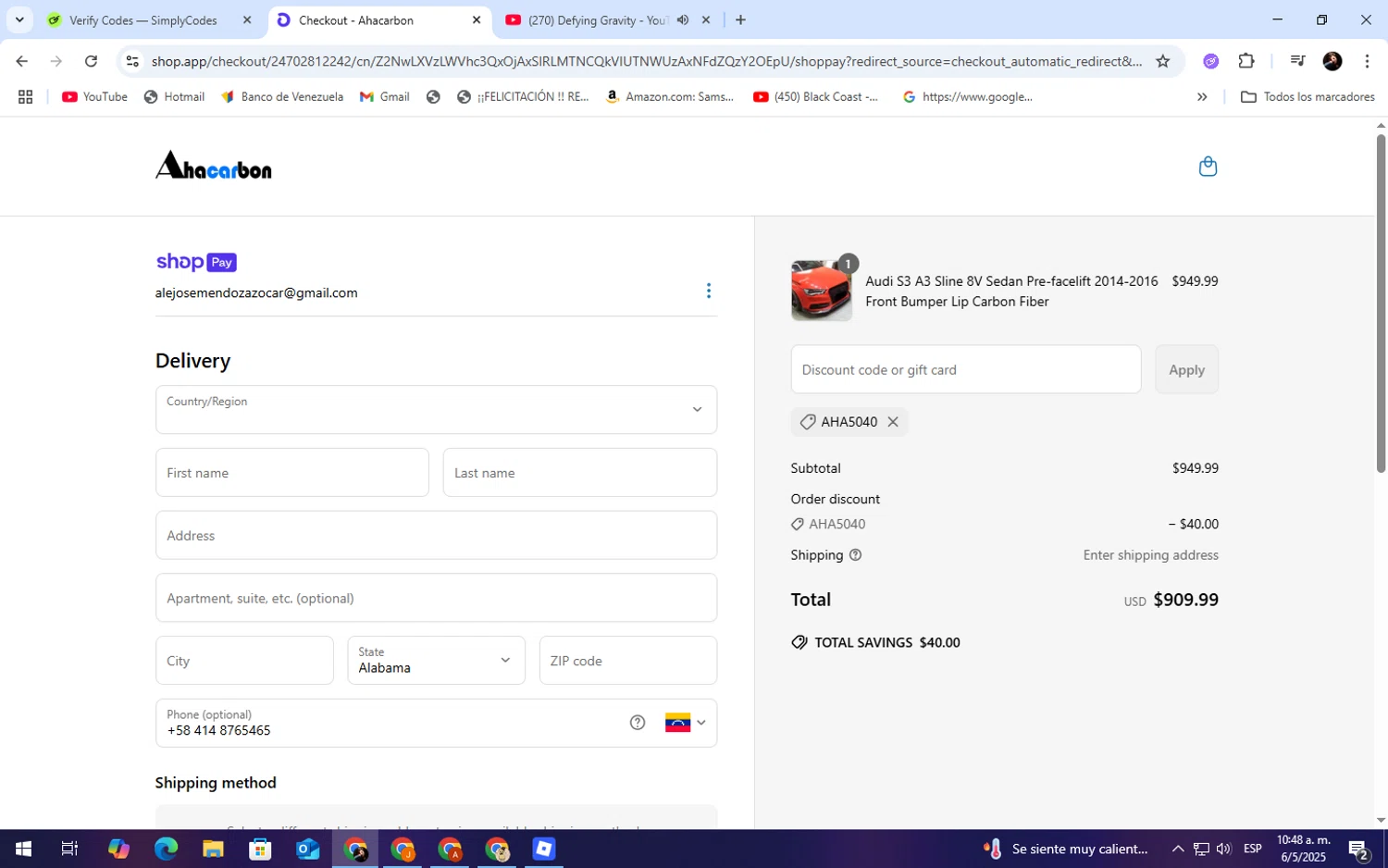Viewport: 1388px width, 868px height.
Task: Open a new browser tab
Action: 740,20
